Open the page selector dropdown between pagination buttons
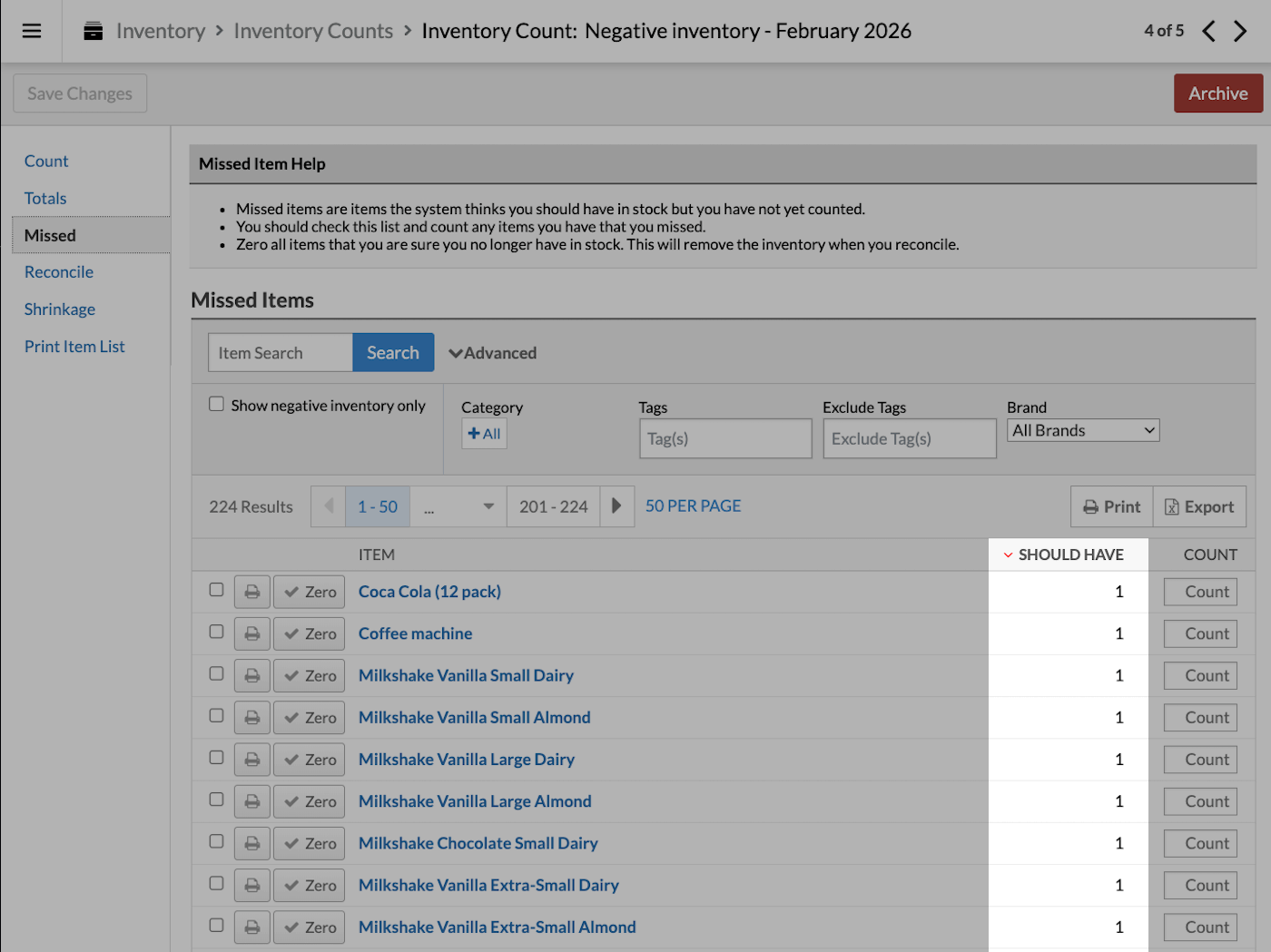Image resolution: width=1271 pixels, height=952 pixels. point(458,506)
